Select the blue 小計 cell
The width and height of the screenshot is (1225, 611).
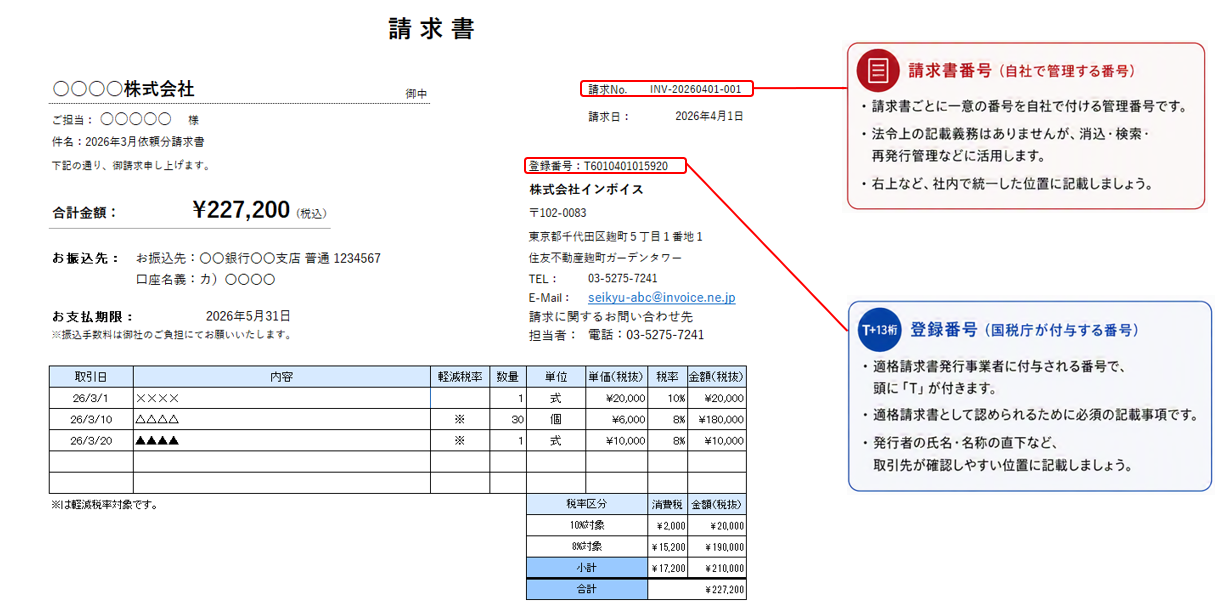[587, 567]
